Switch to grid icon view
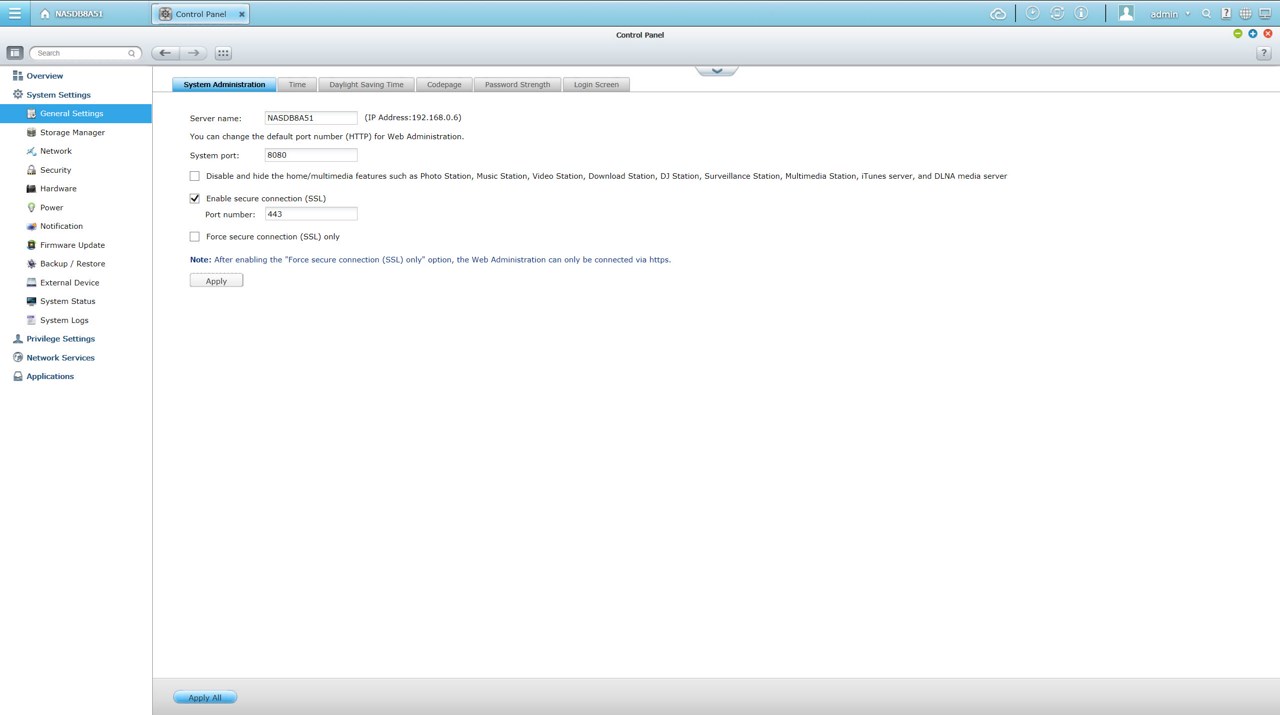Viewport: 1280px width, 715px height. (x=223, y=53)
